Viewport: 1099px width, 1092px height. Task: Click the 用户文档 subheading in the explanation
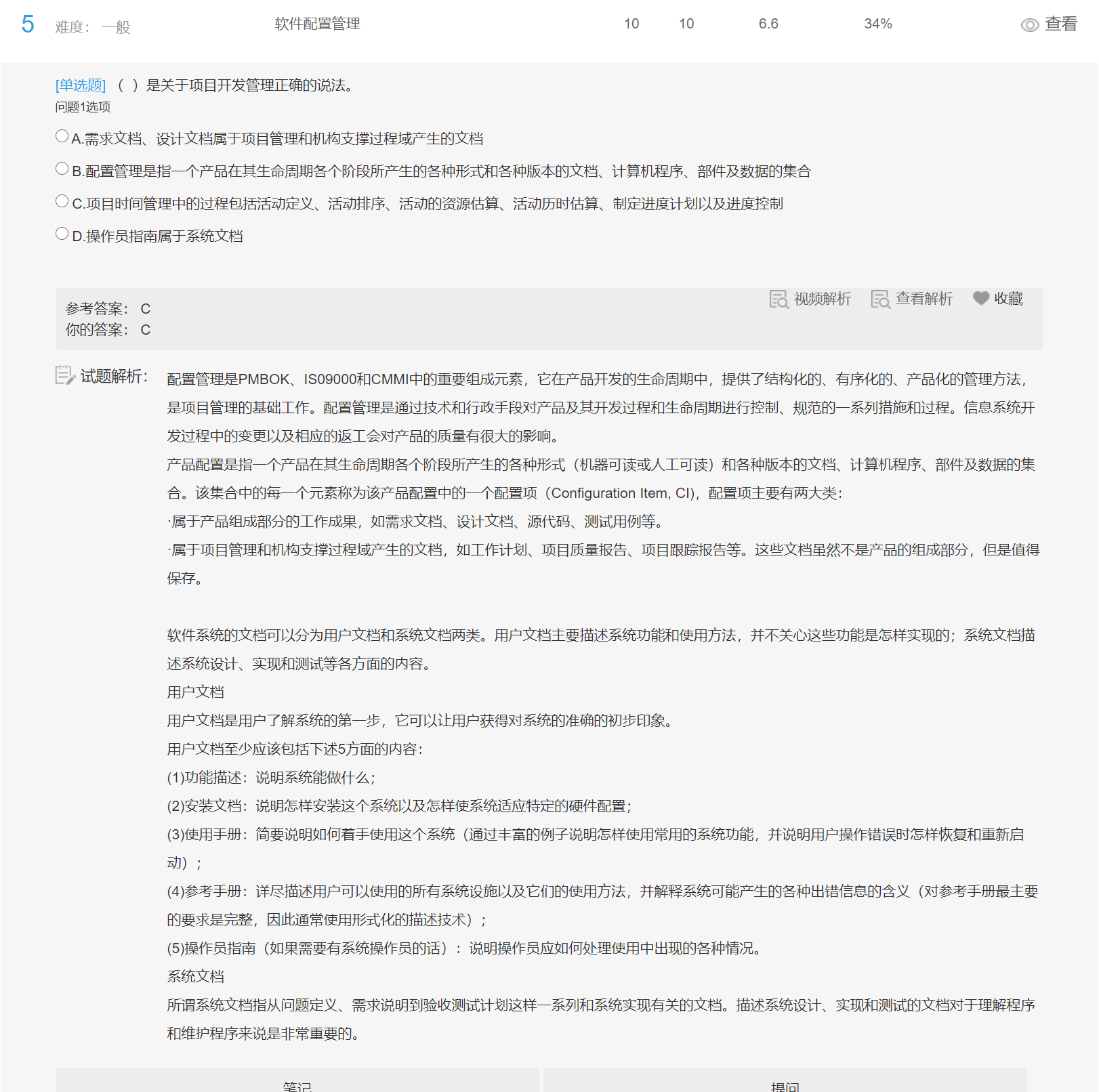pos(196,692)
